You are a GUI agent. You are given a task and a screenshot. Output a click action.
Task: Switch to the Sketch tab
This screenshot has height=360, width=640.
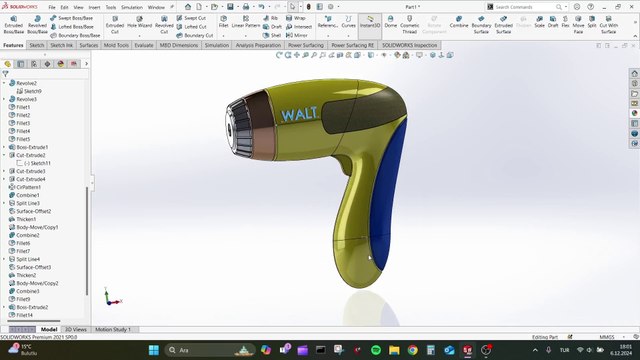coord(37,45)
